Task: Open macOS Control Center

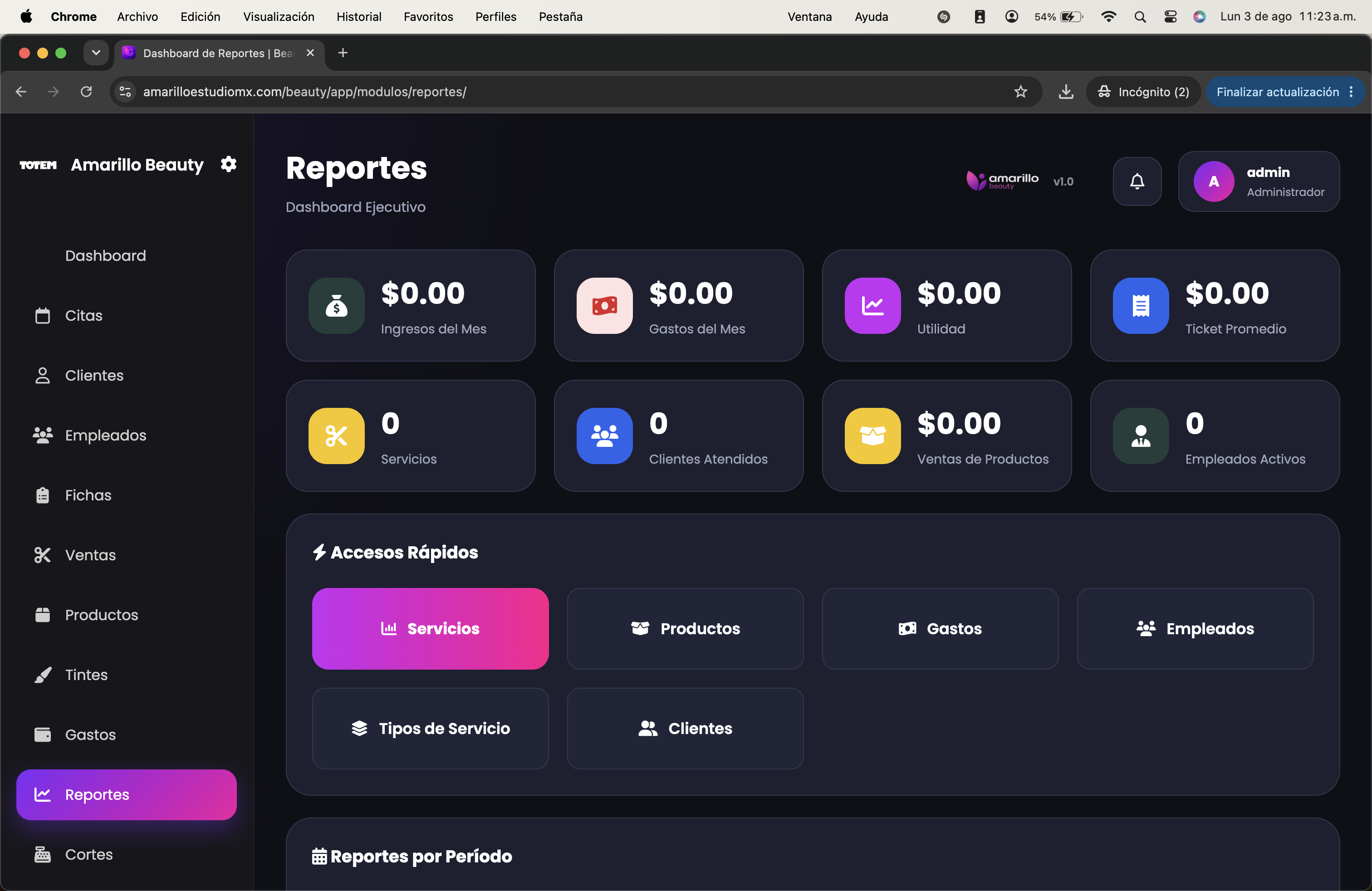Action: [1170, 17]
